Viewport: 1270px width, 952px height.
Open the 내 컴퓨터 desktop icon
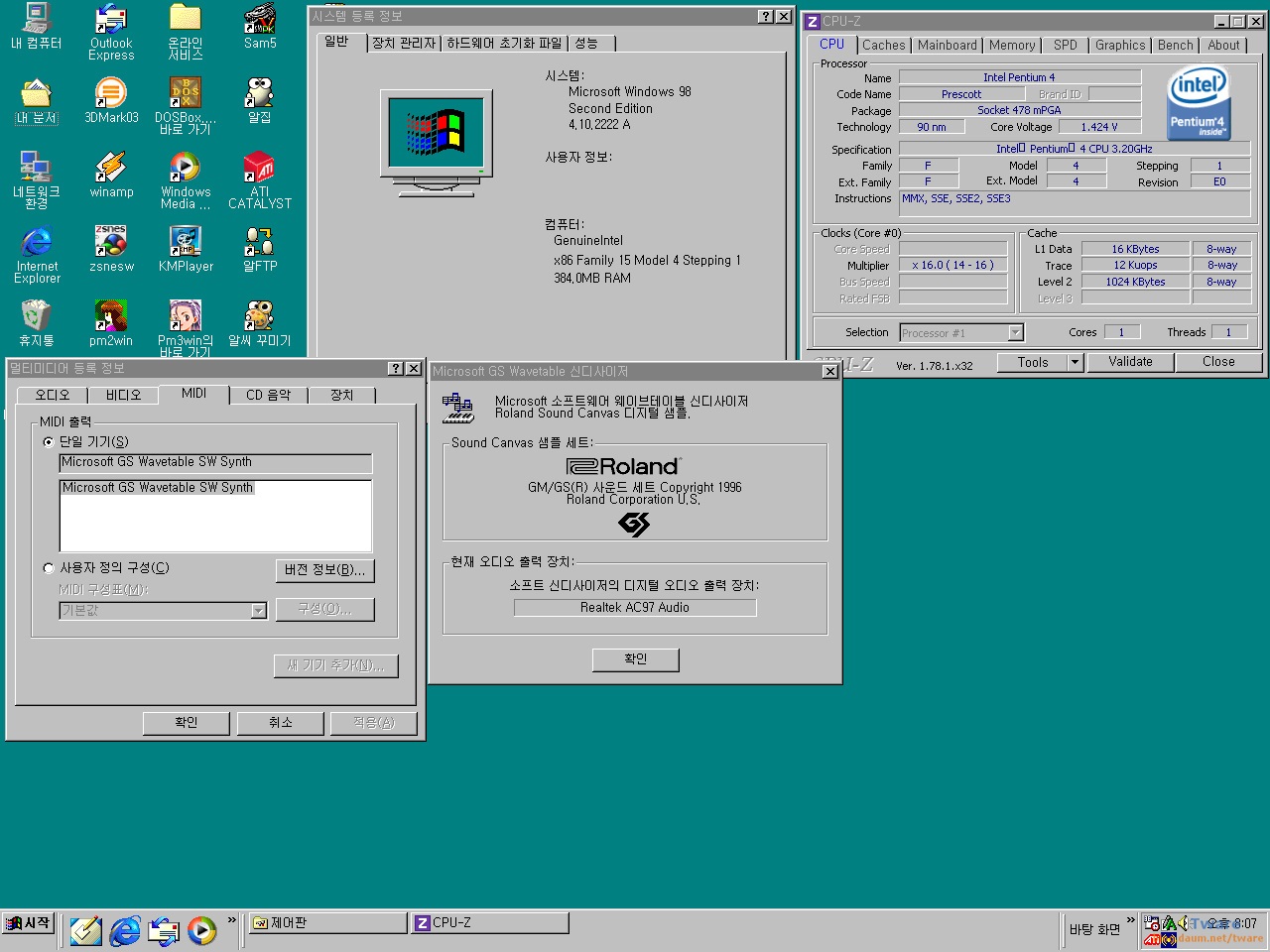37,27
